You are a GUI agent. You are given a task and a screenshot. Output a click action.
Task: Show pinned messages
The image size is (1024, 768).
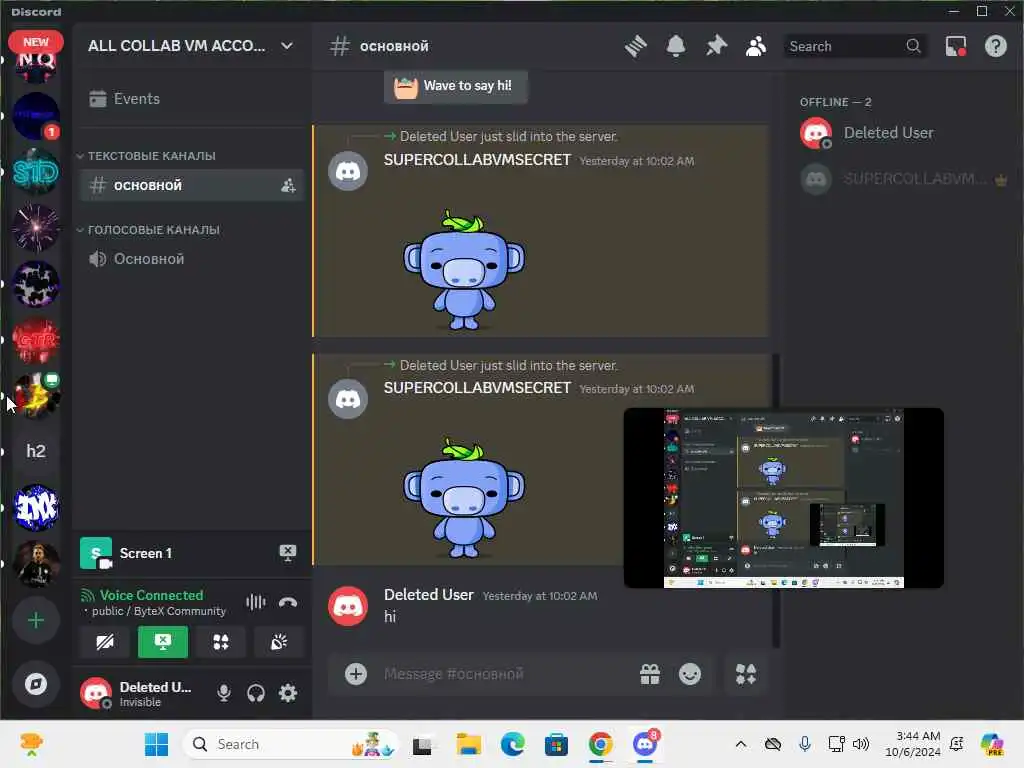click(716, 46)
